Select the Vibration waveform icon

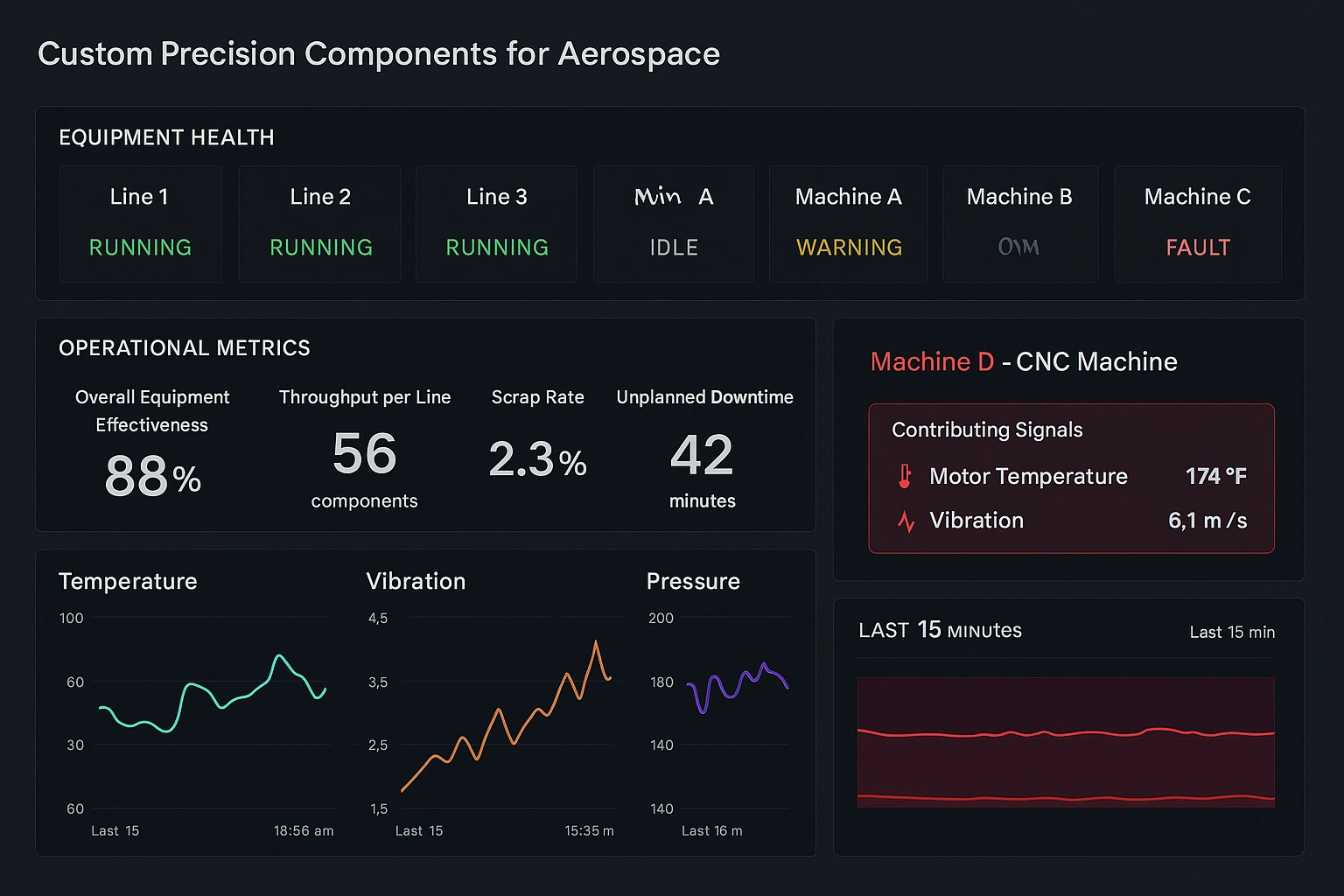(906, 521)
